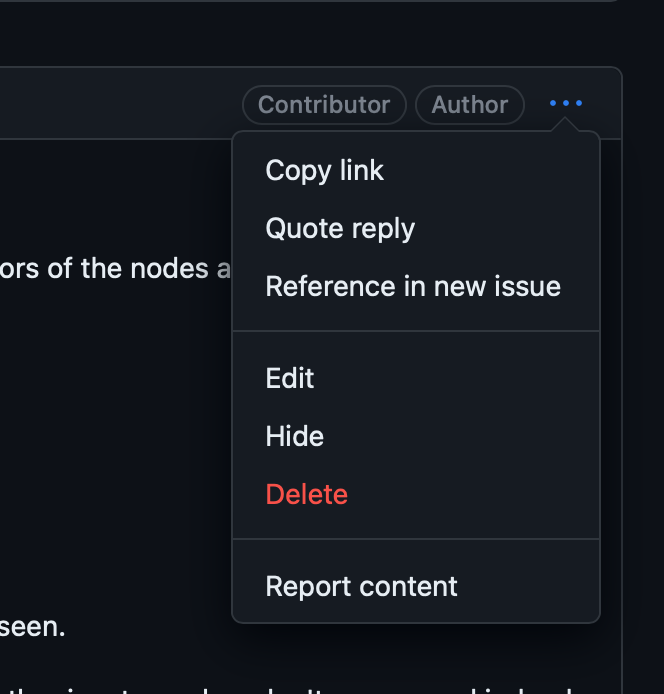
Task: Click the partially visible bottom text line
Action: (310, 690)
